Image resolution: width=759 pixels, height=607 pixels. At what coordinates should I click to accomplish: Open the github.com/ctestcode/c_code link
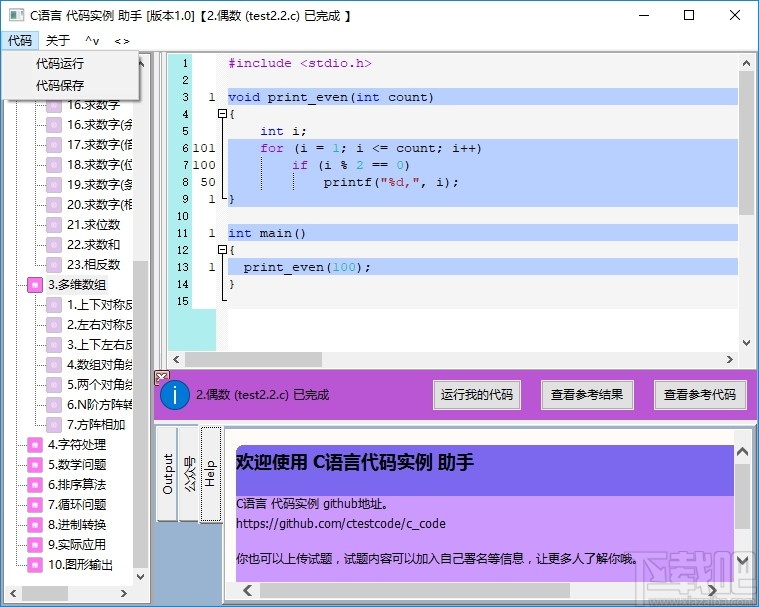[341, 524]
